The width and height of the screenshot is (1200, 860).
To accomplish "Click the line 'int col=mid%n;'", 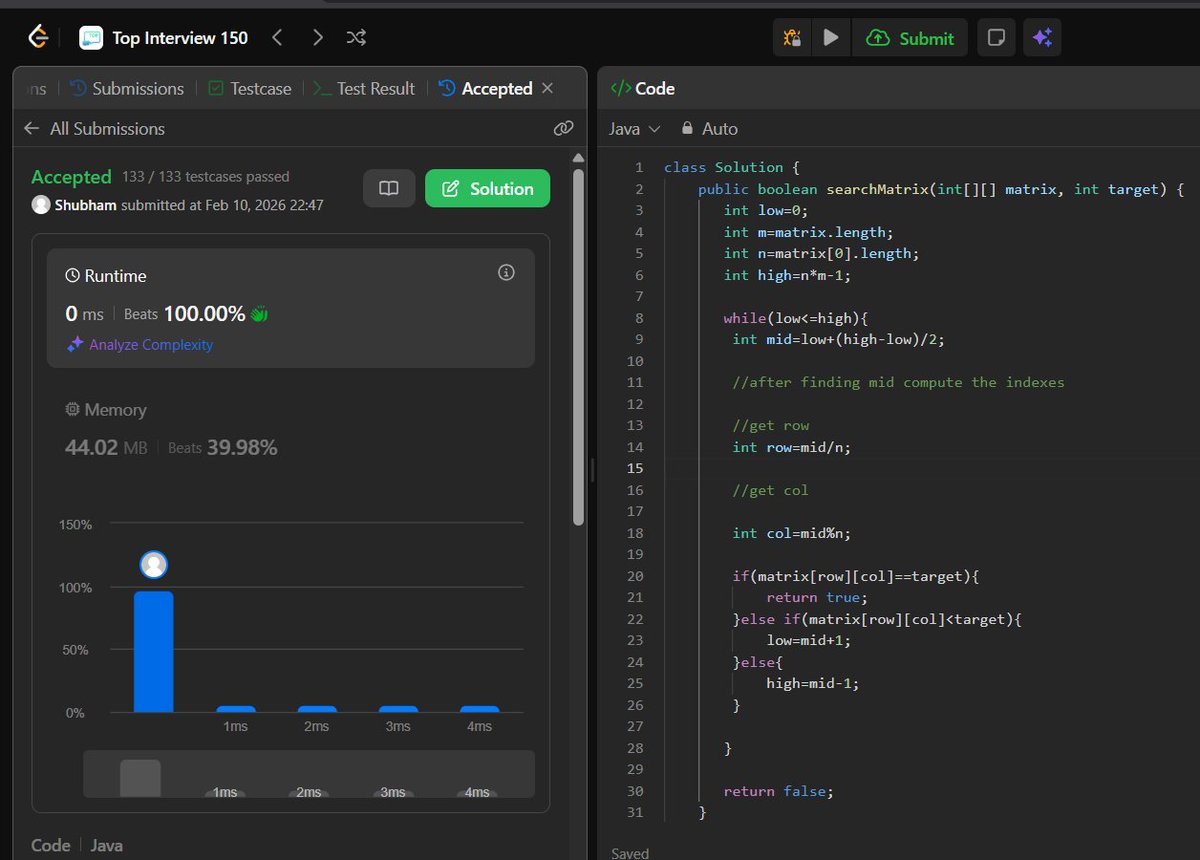I will click(x=792, y=533).
